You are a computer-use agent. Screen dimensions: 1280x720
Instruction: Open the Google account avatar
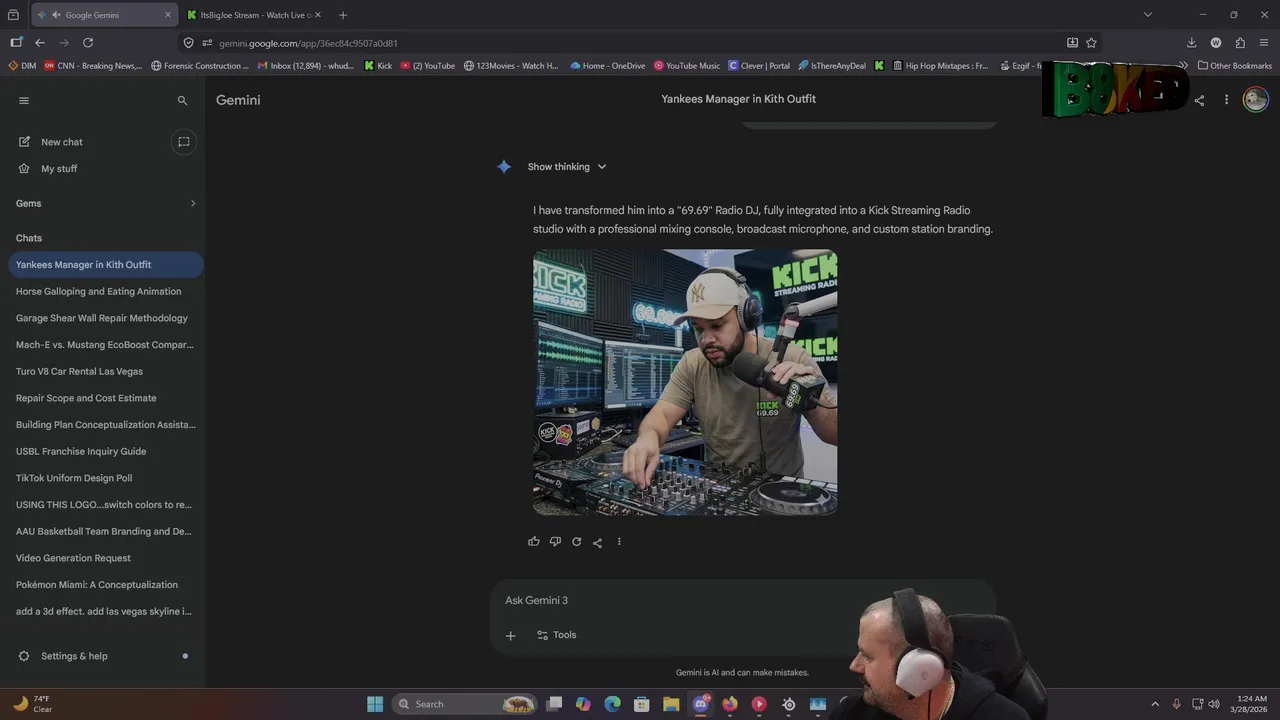(x=1255, y=99)
